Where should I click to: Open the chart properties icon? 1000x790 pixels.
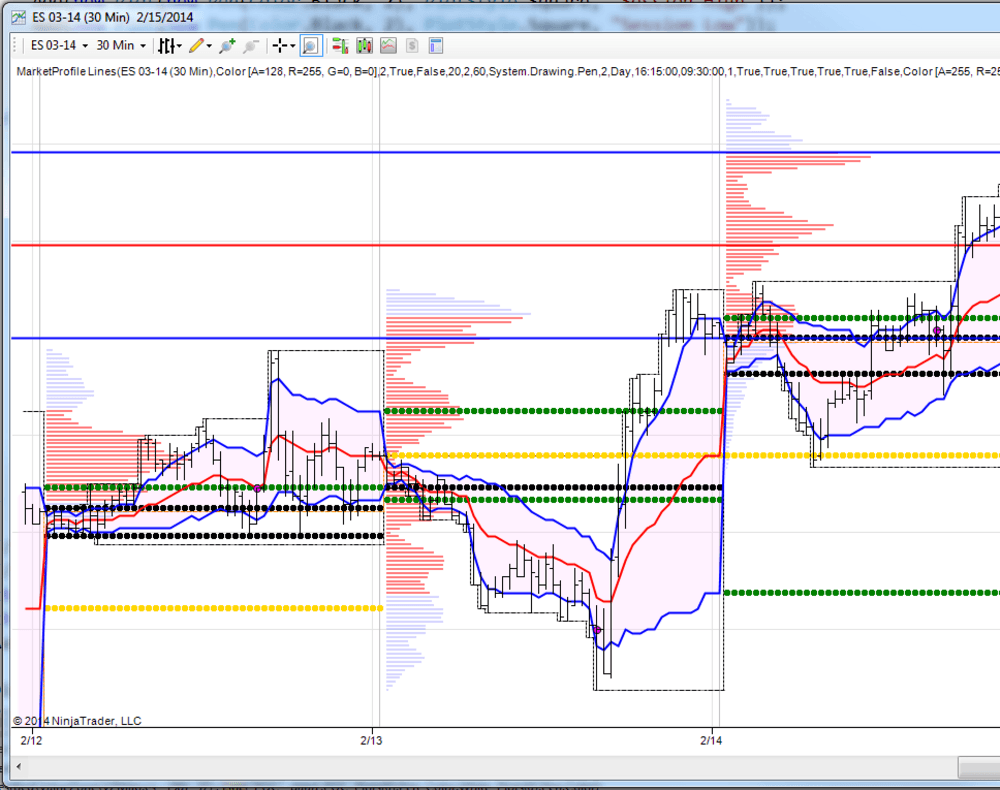(436, 45)
